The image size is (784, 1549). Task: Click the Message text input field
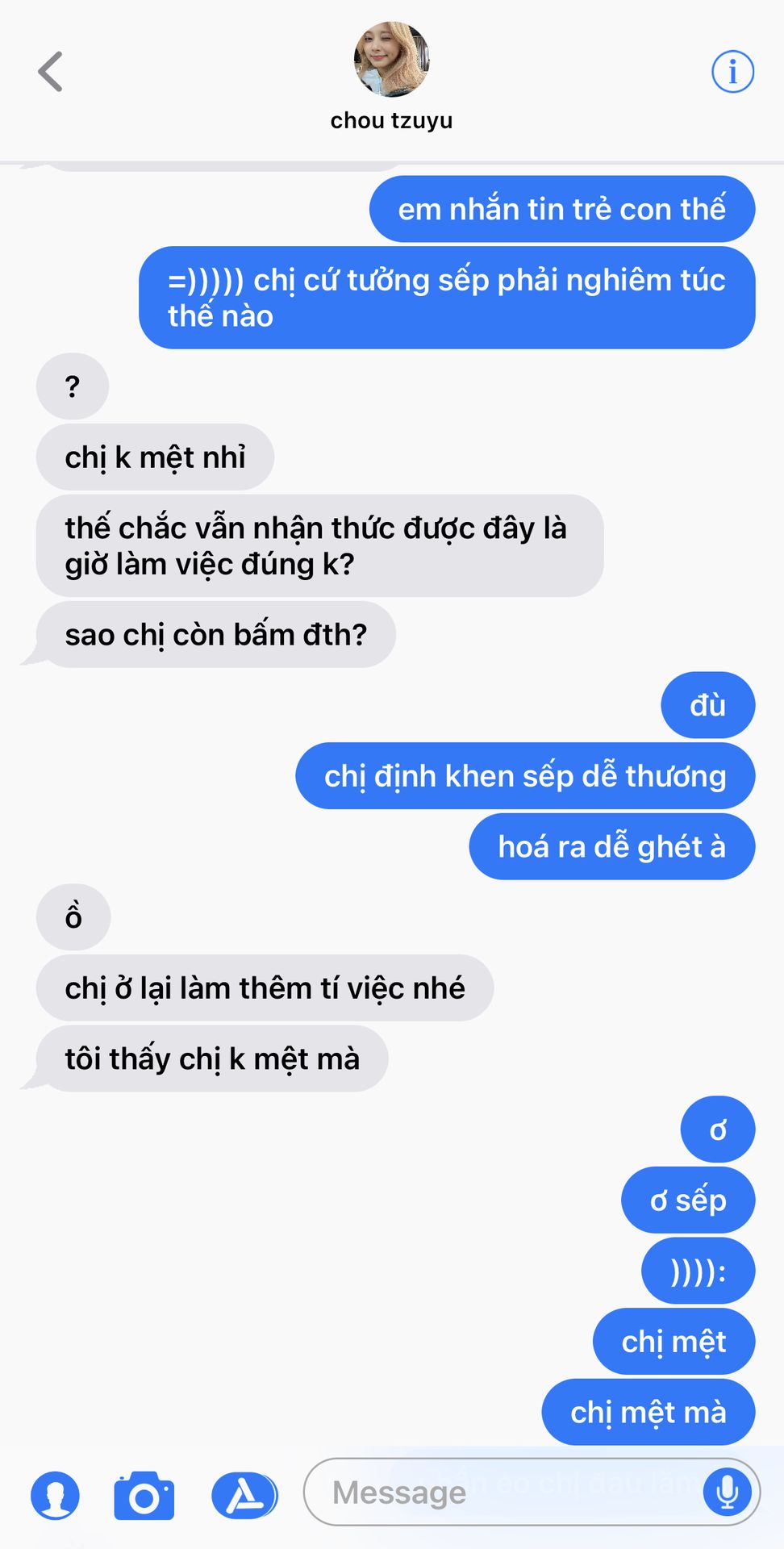pyautogui.click(x=532, y=1492)
